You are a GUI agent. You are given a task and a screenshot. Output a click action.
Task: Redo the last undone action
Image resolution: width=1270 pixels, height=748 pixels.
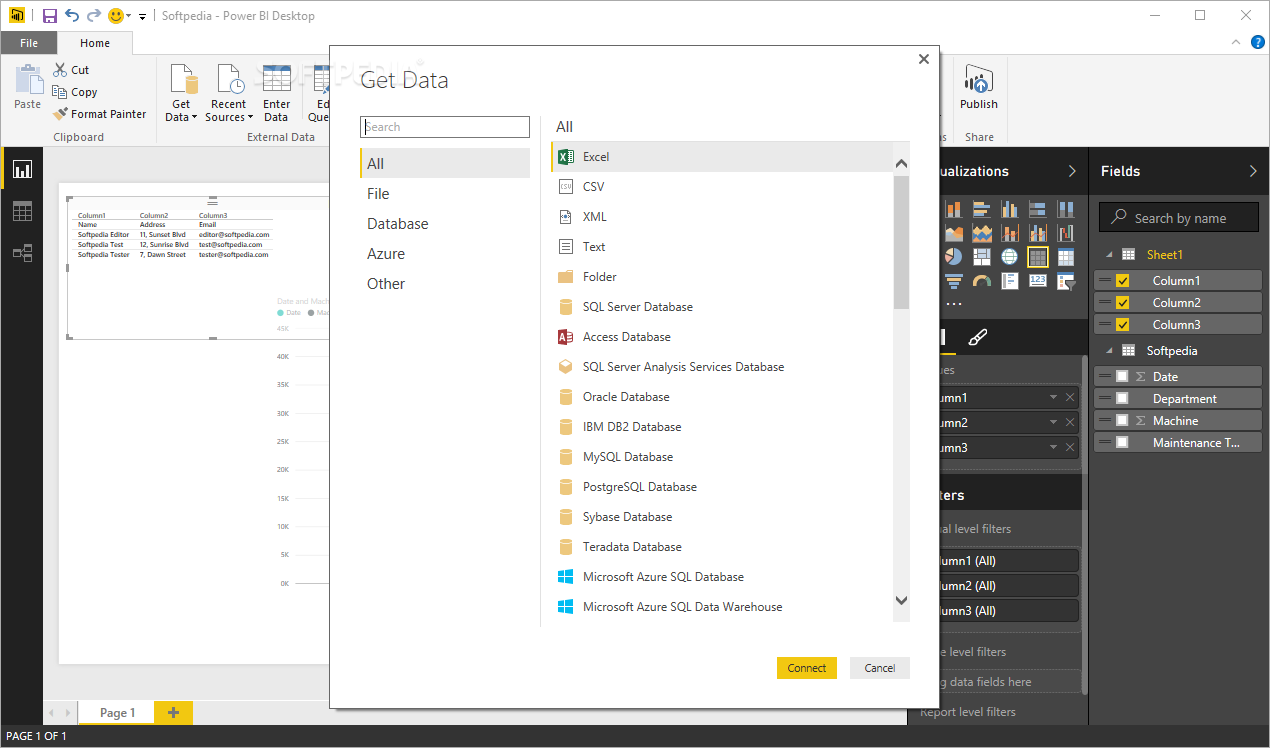[94, 15]
